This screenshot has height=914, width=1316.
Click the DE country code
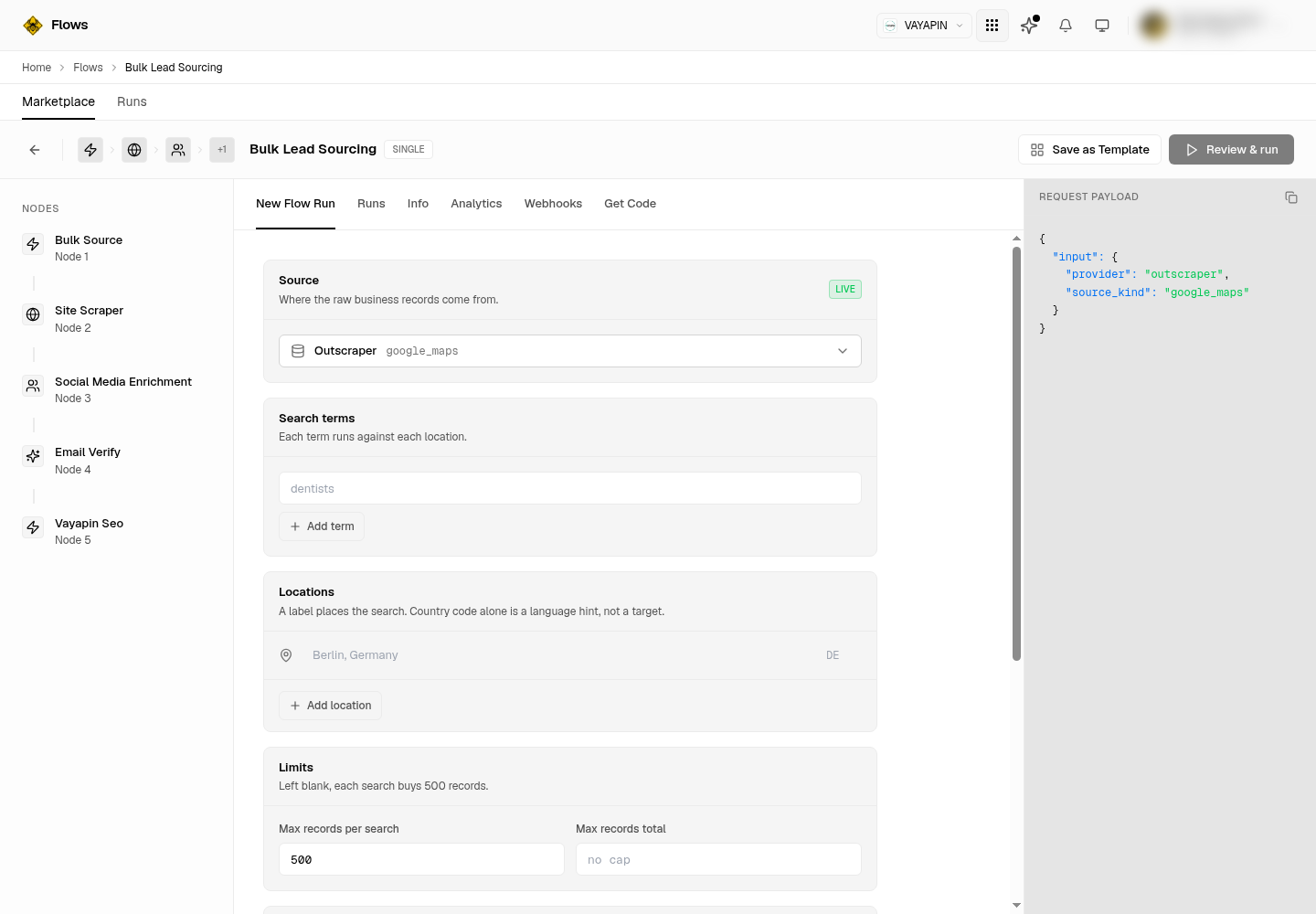coord(833,655)
